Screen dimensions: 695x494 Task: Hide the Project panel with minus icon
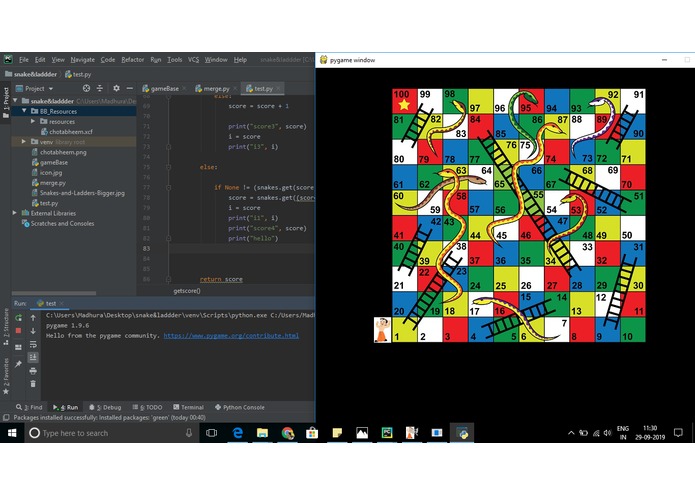tap(129, 88)
